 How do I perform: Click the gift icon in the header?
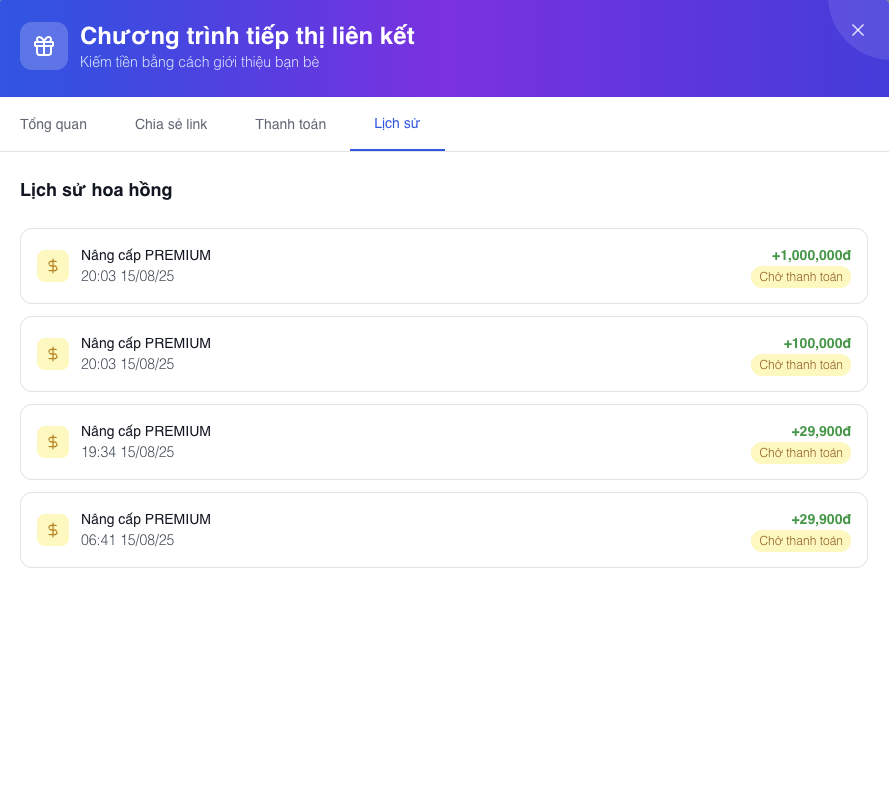[x=44, y=46]
